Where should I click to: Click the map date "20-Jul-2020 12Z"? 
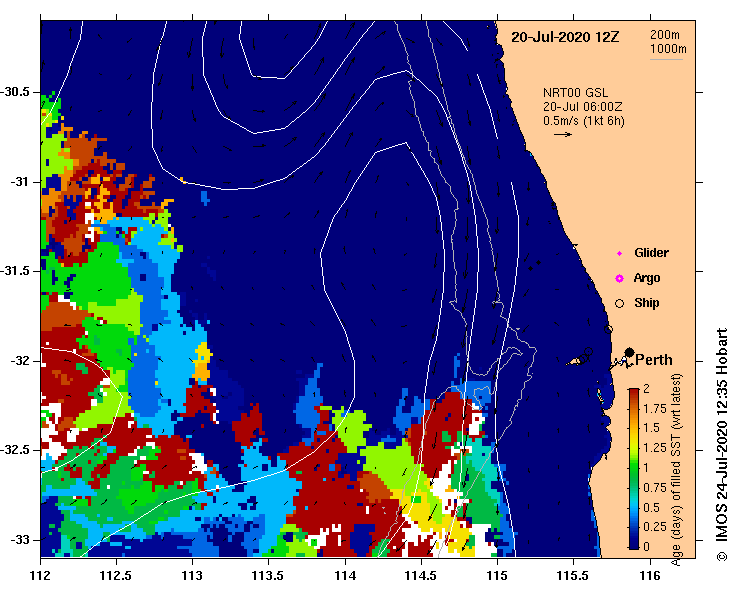(x=565, y=37)
